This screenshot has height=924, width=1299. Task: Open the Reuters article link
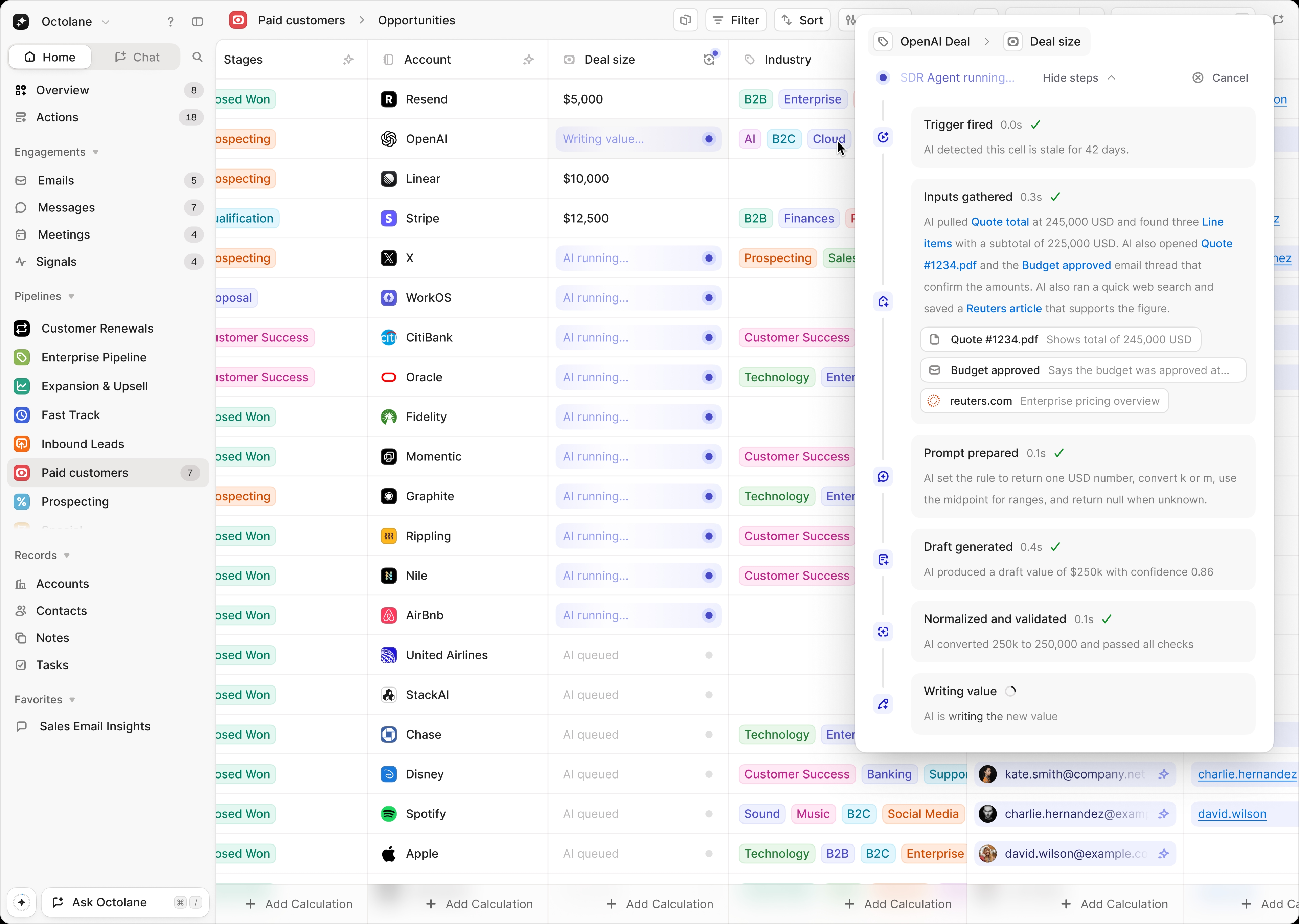1004,309
